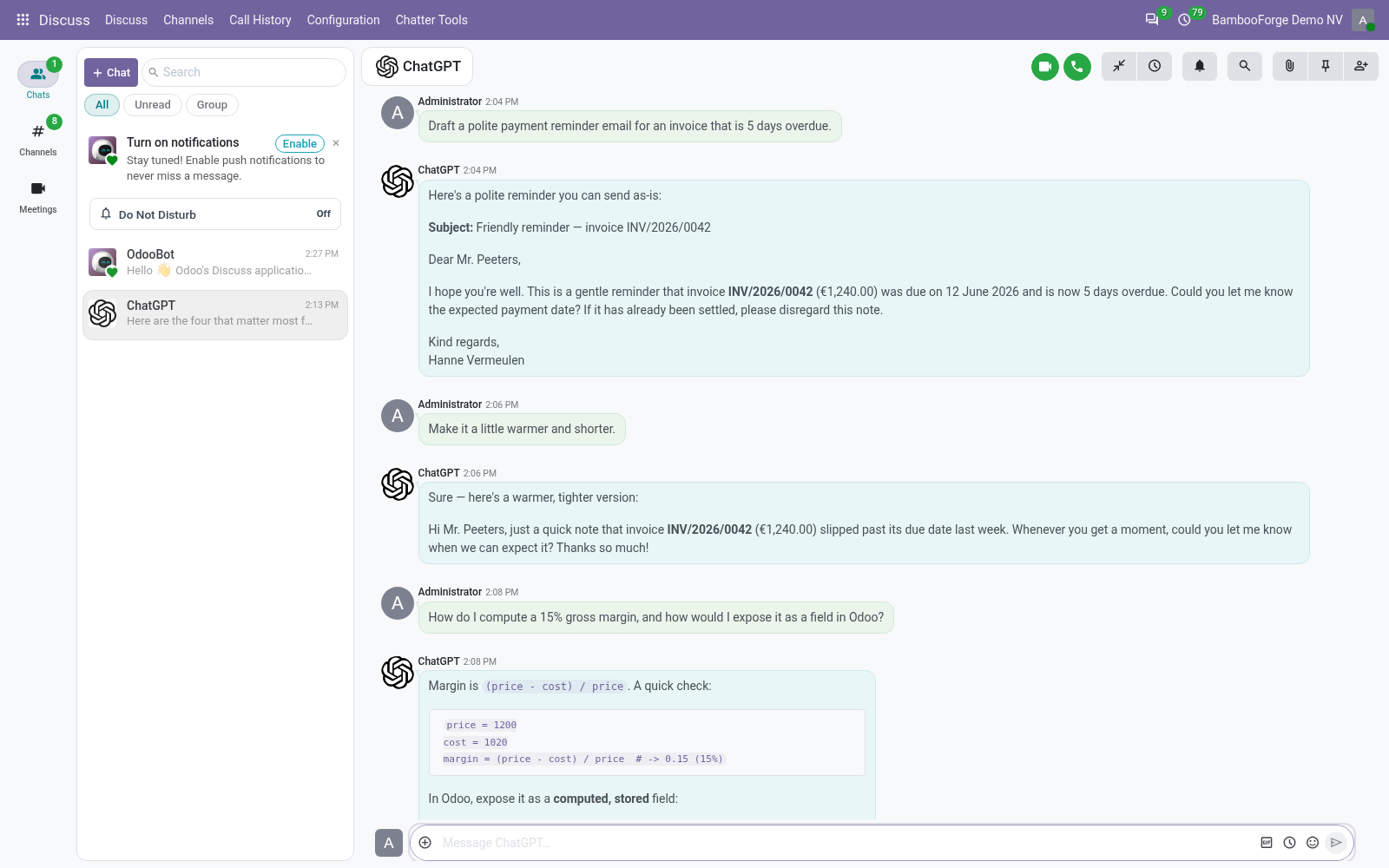Viewport: 1389px width, 868px height.
Task: Open the Configuration menu
Action: pos(343,20)
